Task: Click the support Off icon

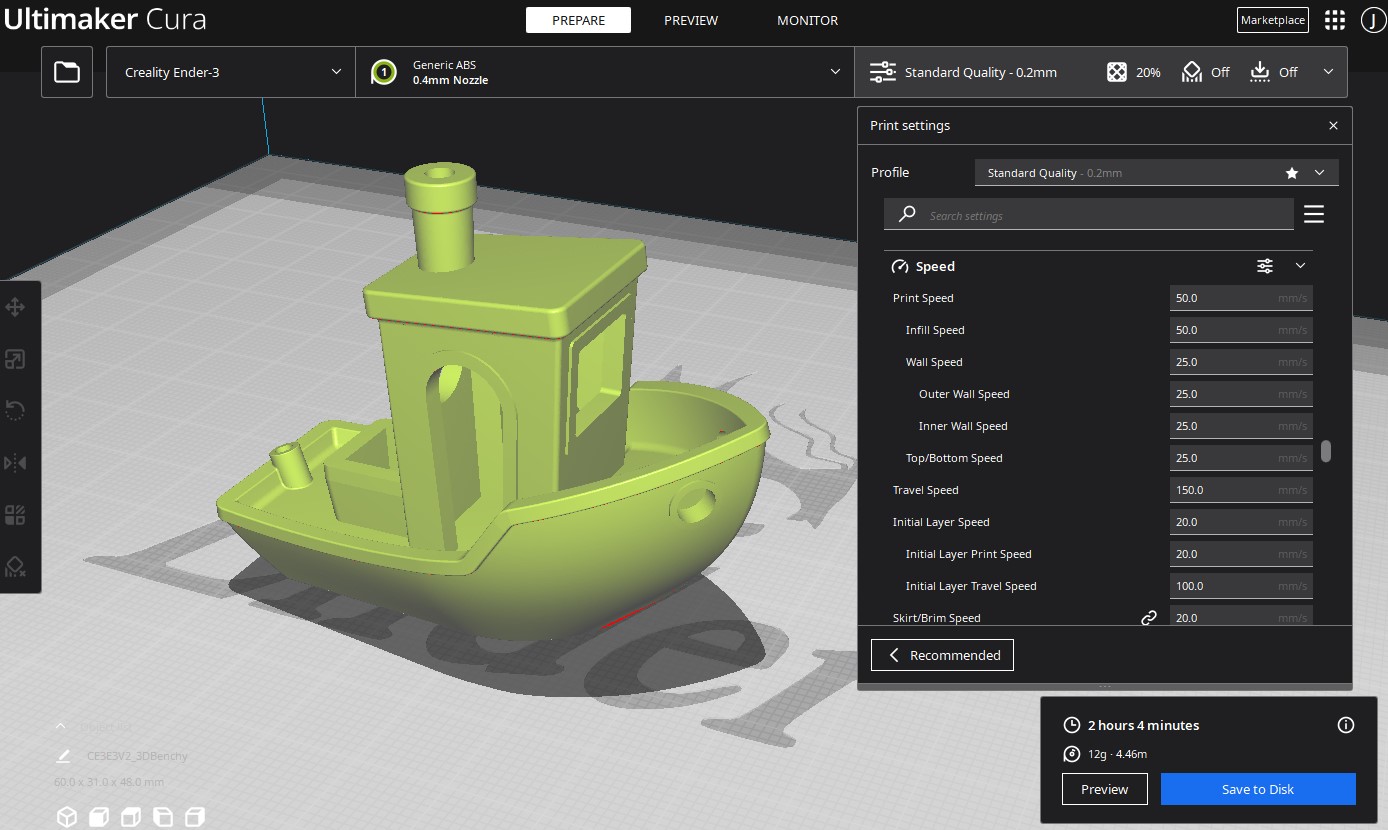Action: coord(1191,72)
